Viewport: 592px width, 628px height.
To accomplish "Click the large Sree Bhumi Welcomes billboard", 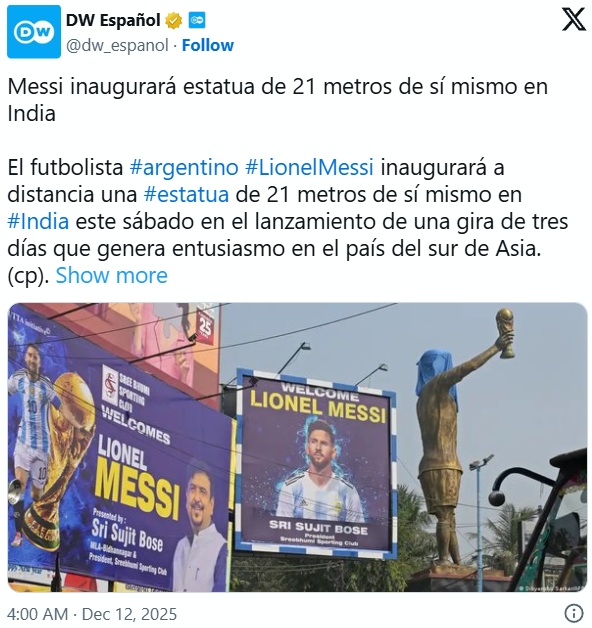I will pos(119,450).
